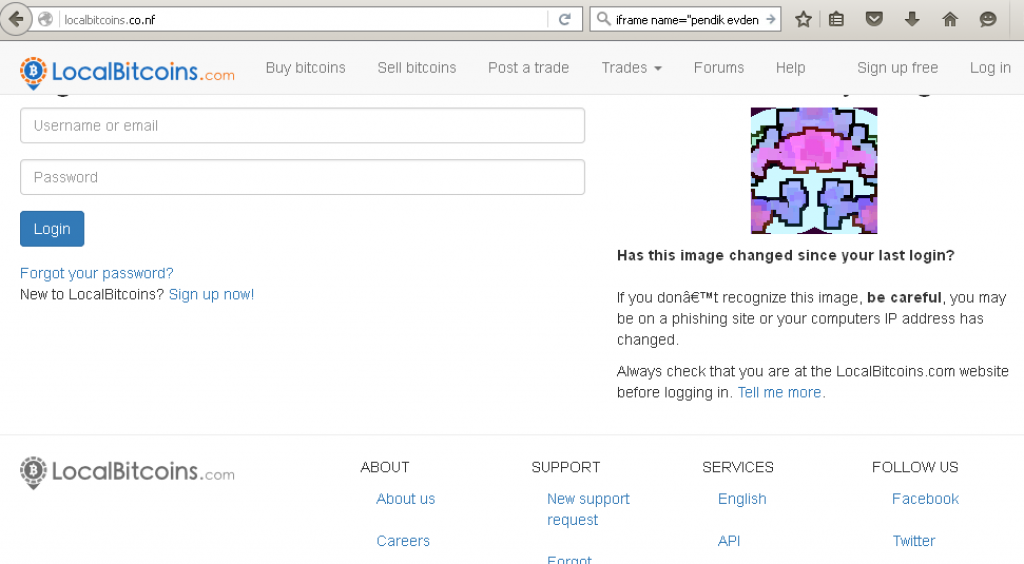Open the Tell me more link
Image resolution: width=1024 pixels, height=564 pixels.
[x=781, y=392]
